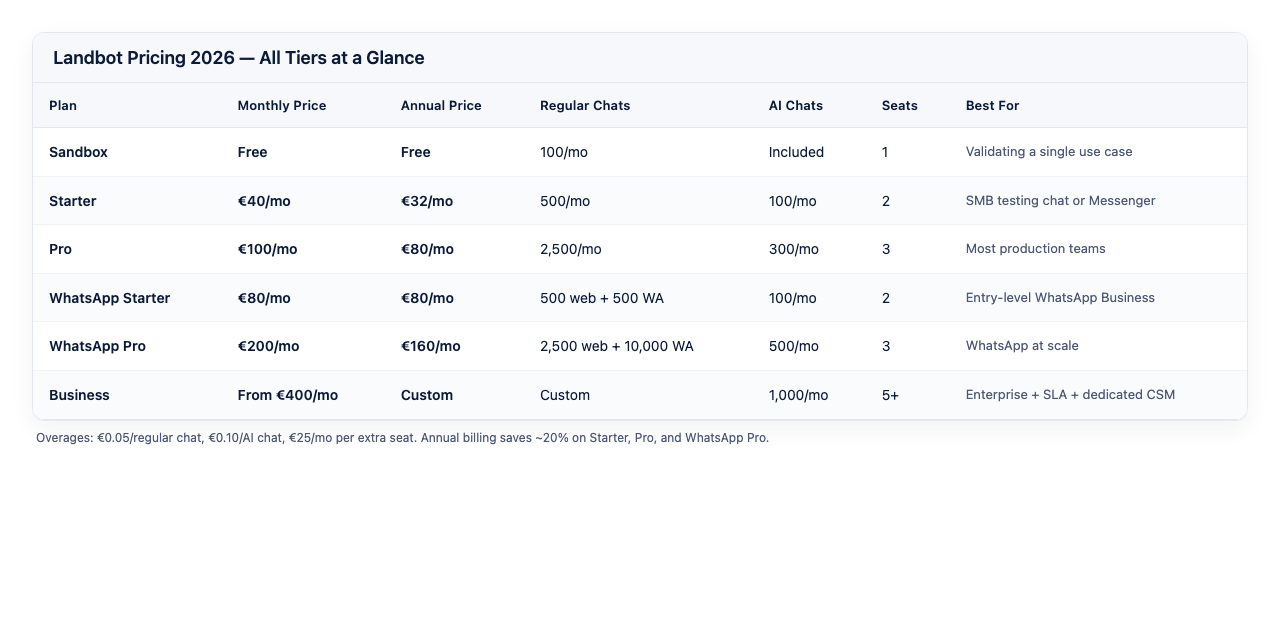Click the €40/mo Starter monthly price
1280x640 pixels.
(264, 201)
